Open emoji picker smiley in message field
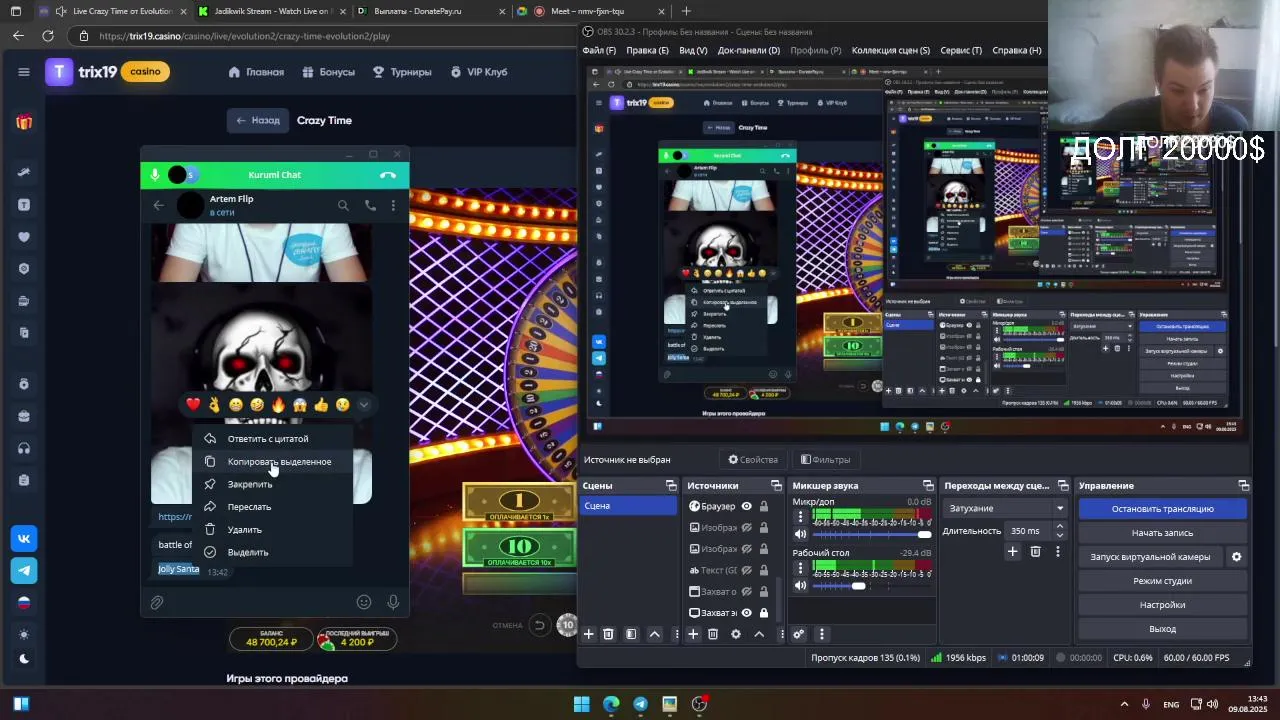The height and width of the screenshot is (720, 1280). (364, 602)
